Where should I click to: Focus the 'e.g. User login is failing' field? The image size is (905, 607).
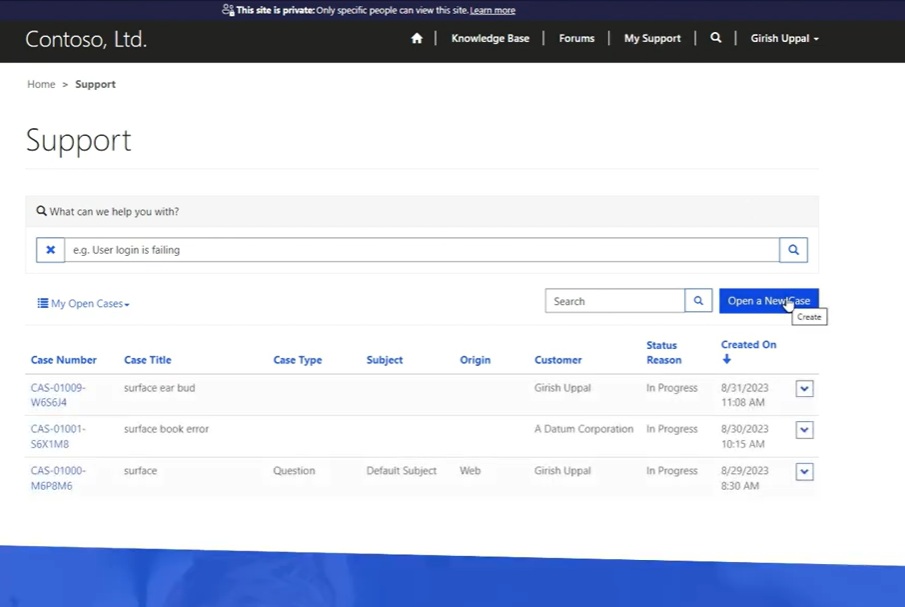click(x=422, y=250)
